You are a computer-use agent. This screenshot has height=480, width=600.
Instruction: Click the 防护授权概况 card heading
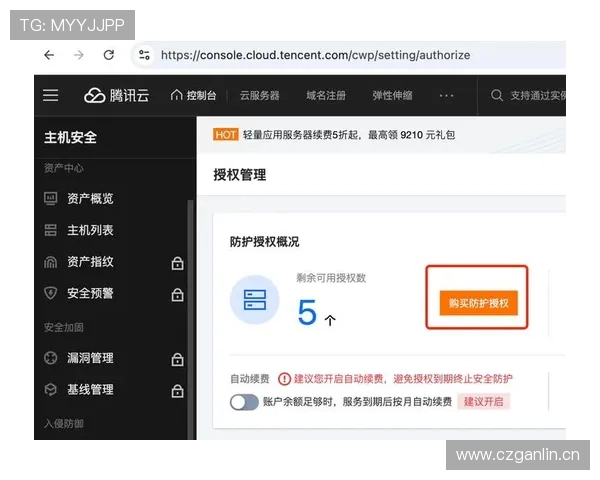[264, 242]
